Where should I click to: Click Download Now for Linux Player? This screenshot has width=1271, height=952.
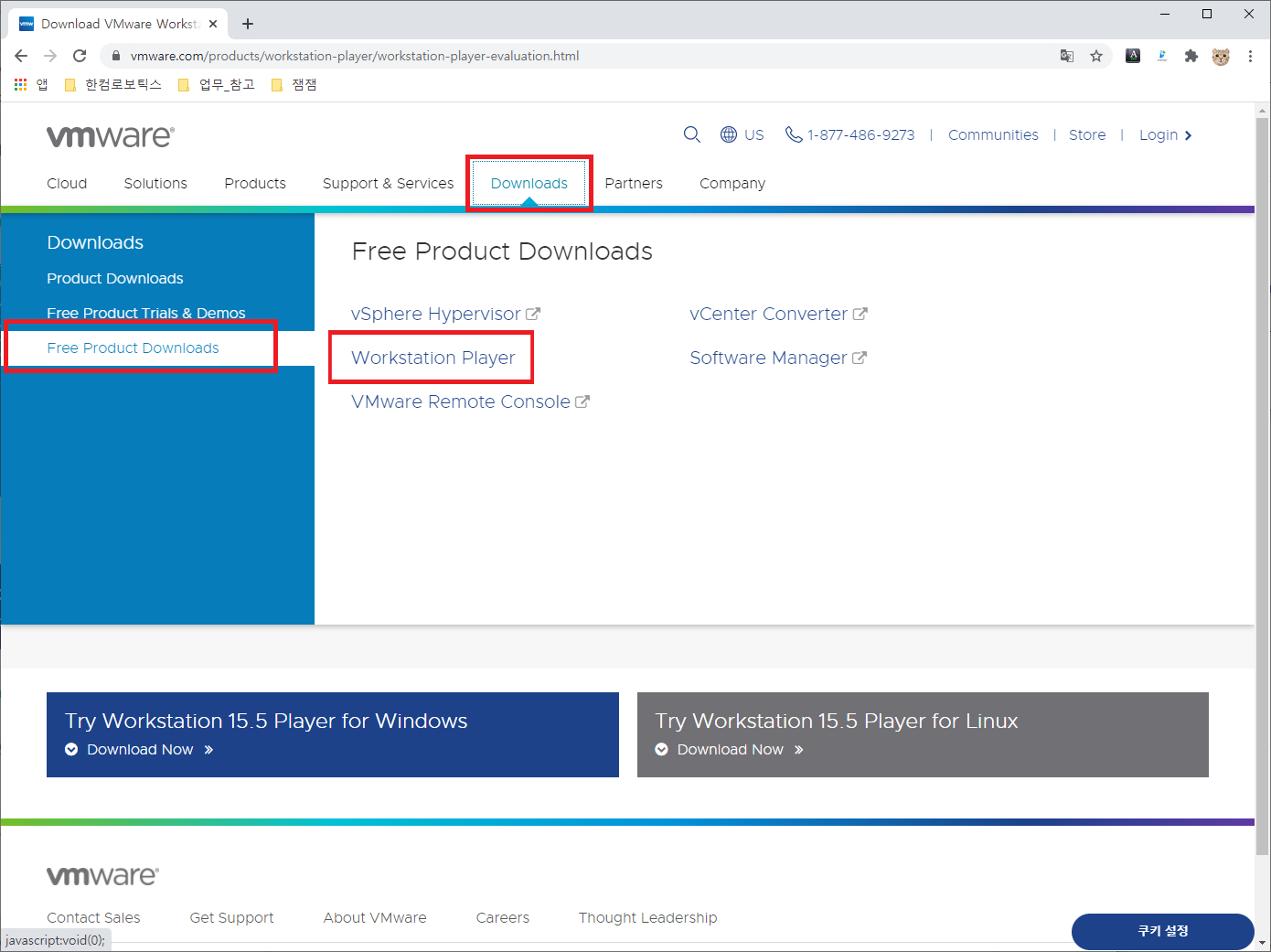(x=731, y=749)
